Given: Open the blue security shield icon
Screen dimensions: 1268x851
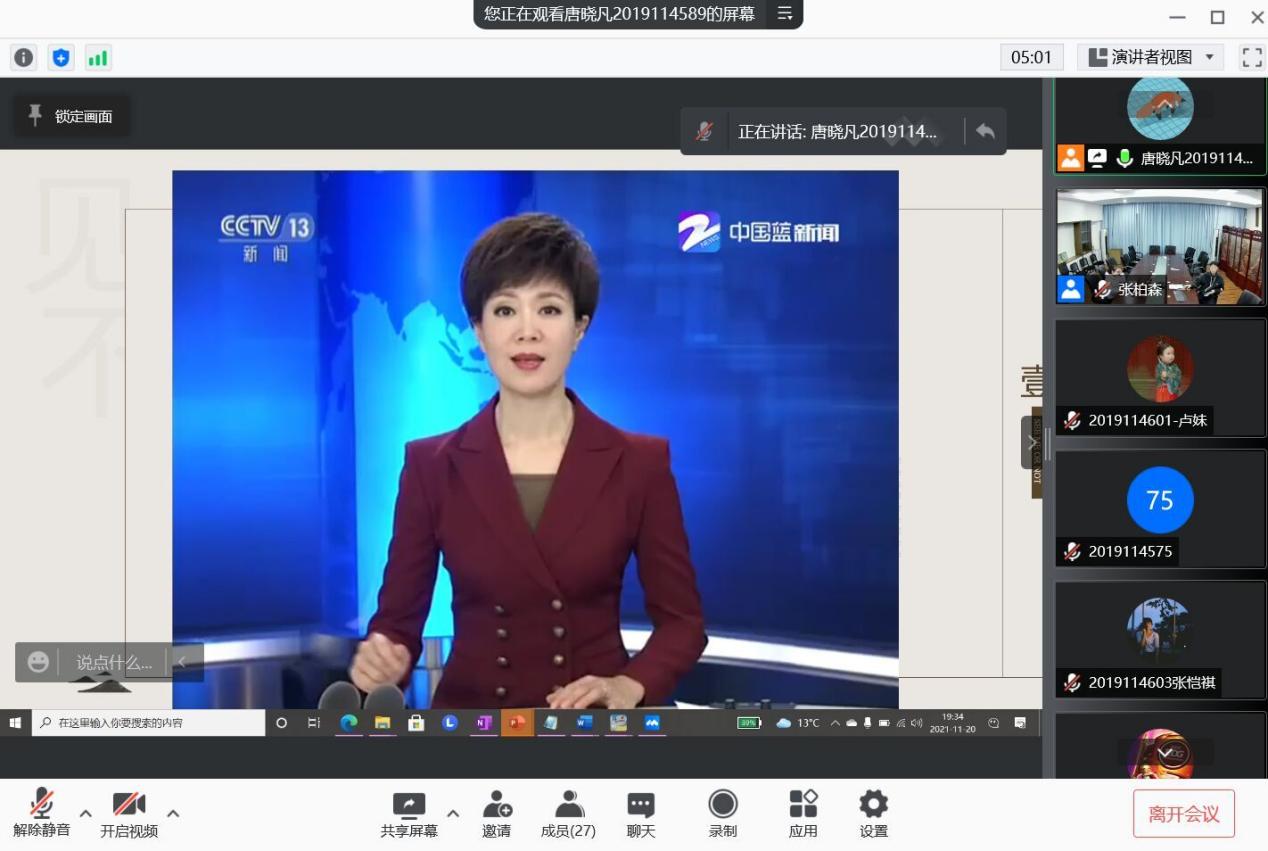Looking at the screenshot, I should click(x=61, y=58).
